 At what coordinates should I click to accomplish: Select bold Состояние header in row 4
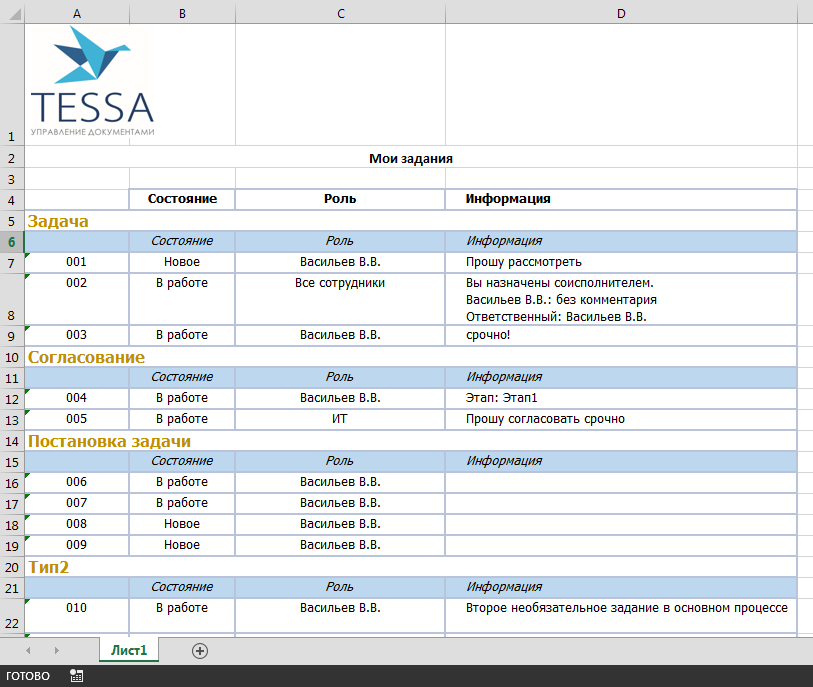coord(182,199)
